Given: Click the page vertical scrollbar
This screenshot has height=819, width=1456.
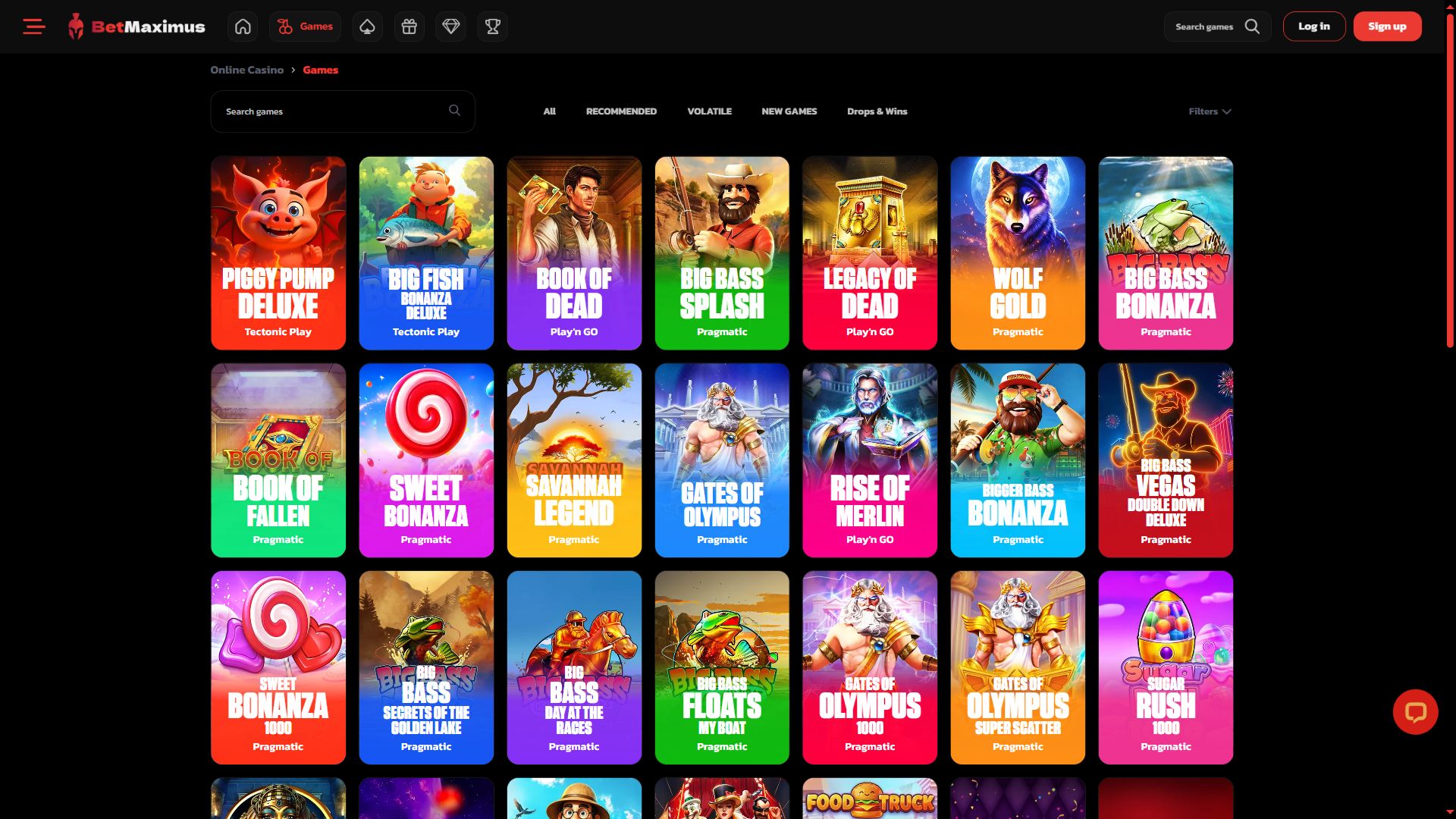Looking at the screenshot, I should [1450, 182].
